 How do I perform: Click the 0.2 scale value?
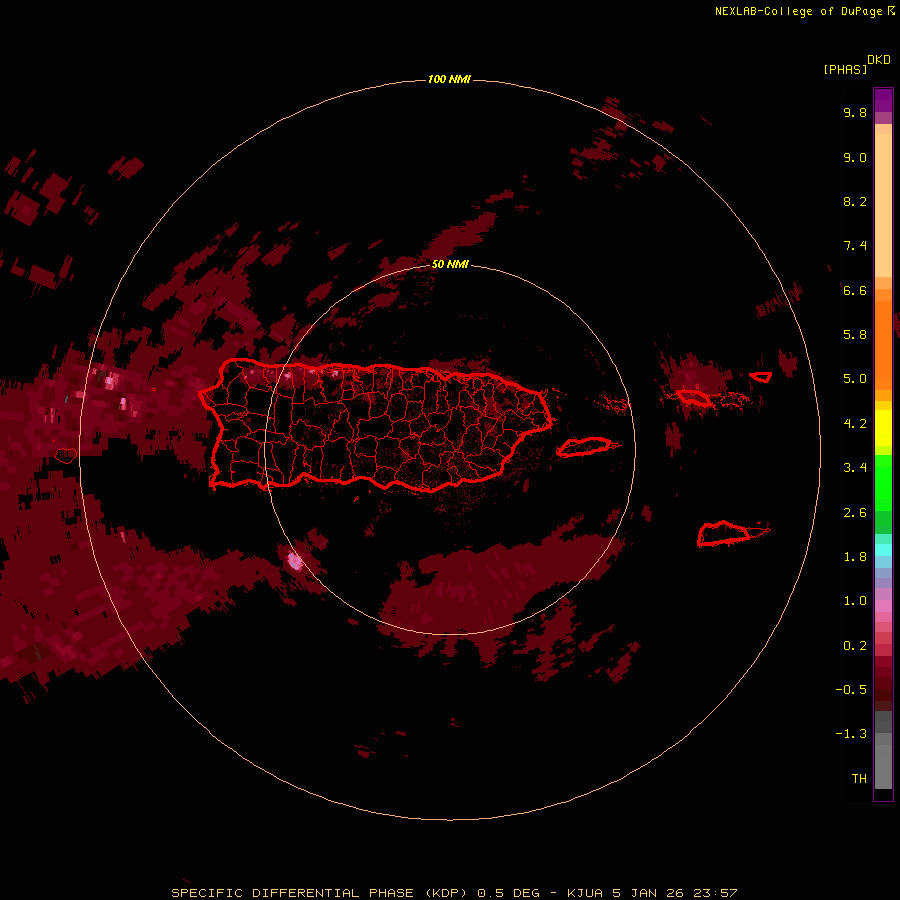tap(855, 646)
